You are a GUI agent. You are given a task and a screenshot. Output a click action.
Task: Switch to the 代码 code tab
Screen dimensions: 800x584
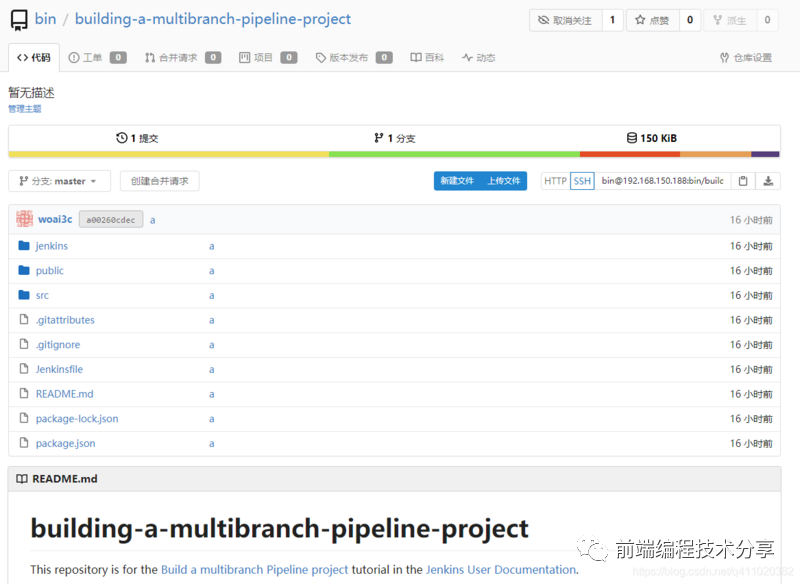coord(34,58)
